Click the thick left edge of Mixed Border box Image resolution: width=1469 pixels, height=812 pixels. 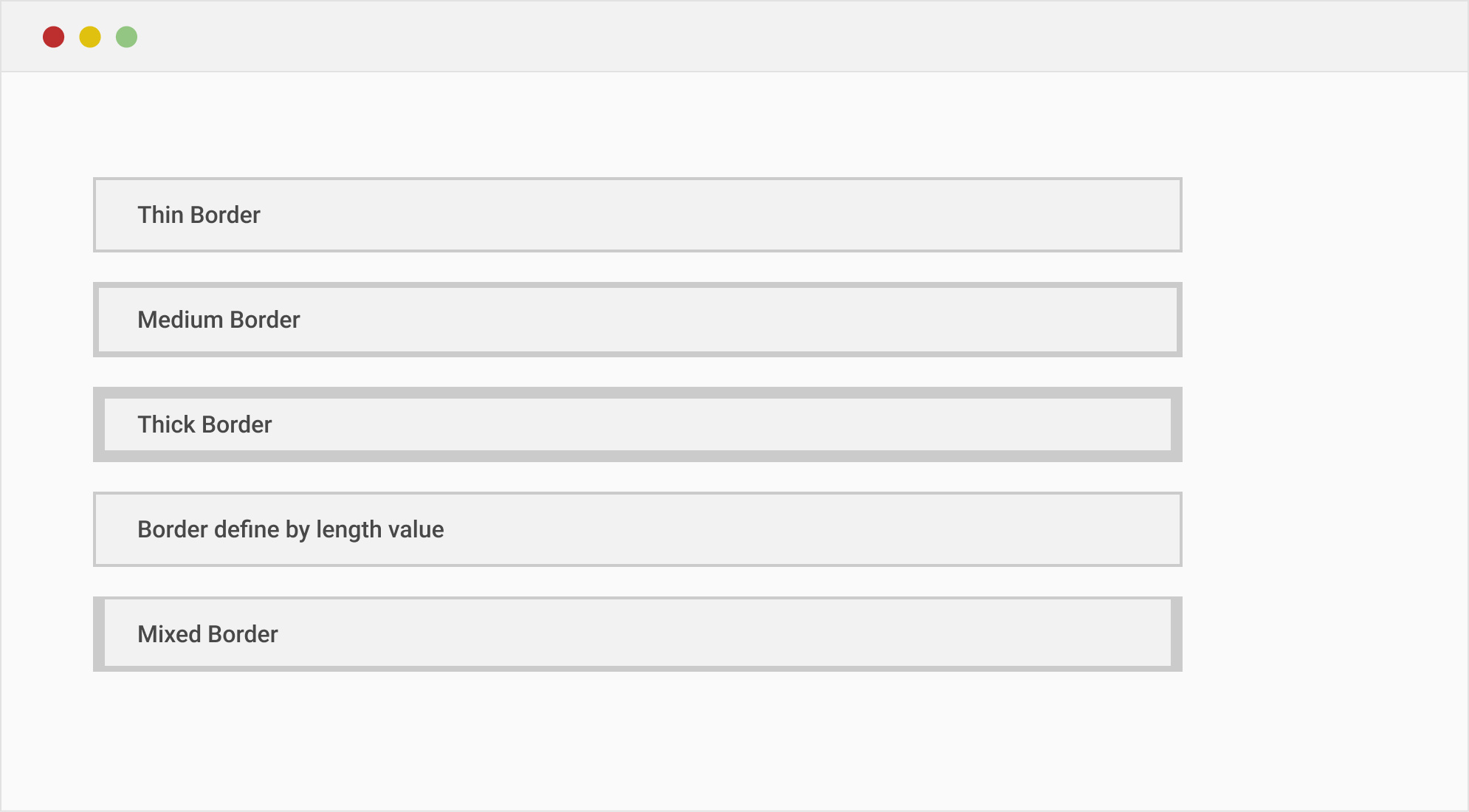coord(99,634)
